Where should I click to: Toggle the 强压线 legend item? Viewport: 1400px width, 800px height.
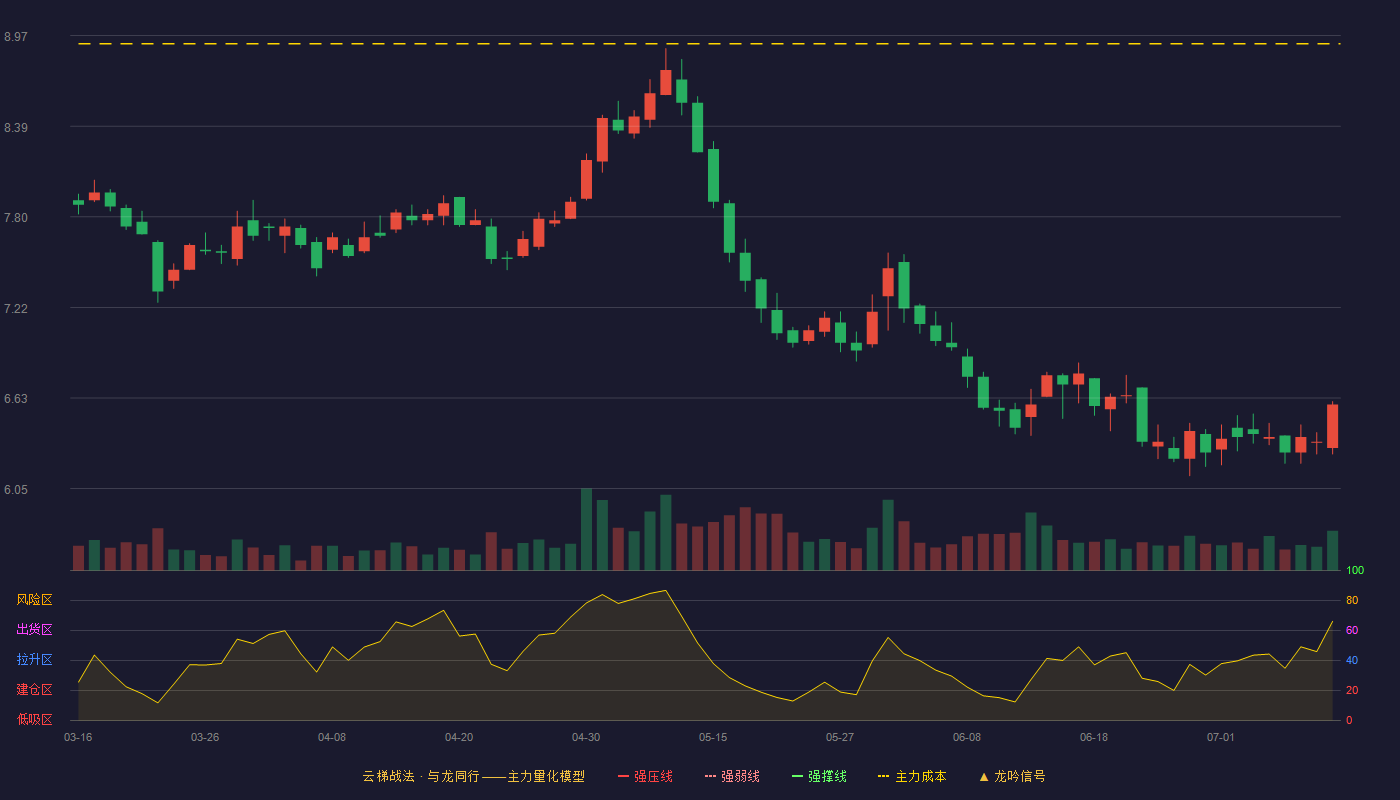[645, 776]
